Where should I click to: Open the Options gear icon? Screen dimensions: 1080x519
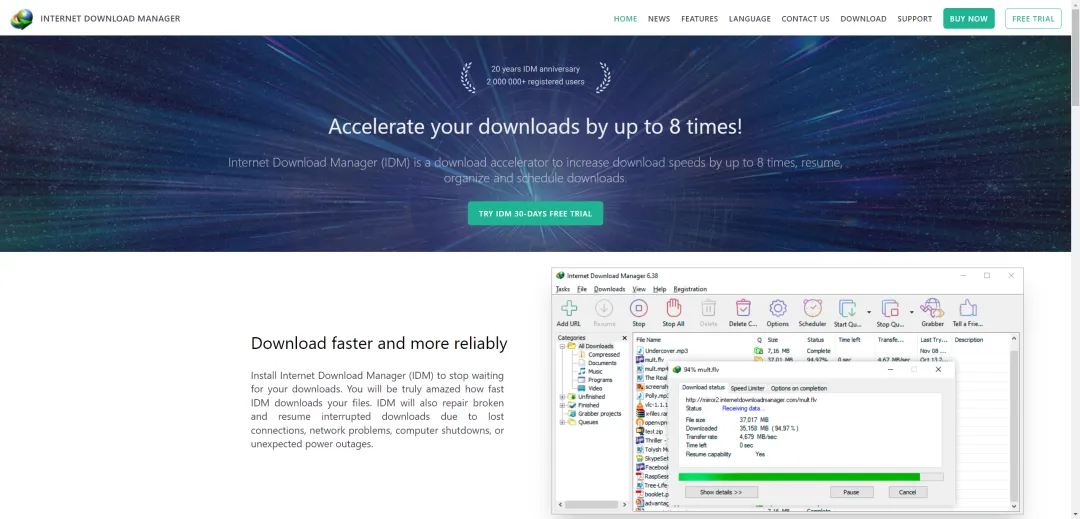(x=777, y=309)
